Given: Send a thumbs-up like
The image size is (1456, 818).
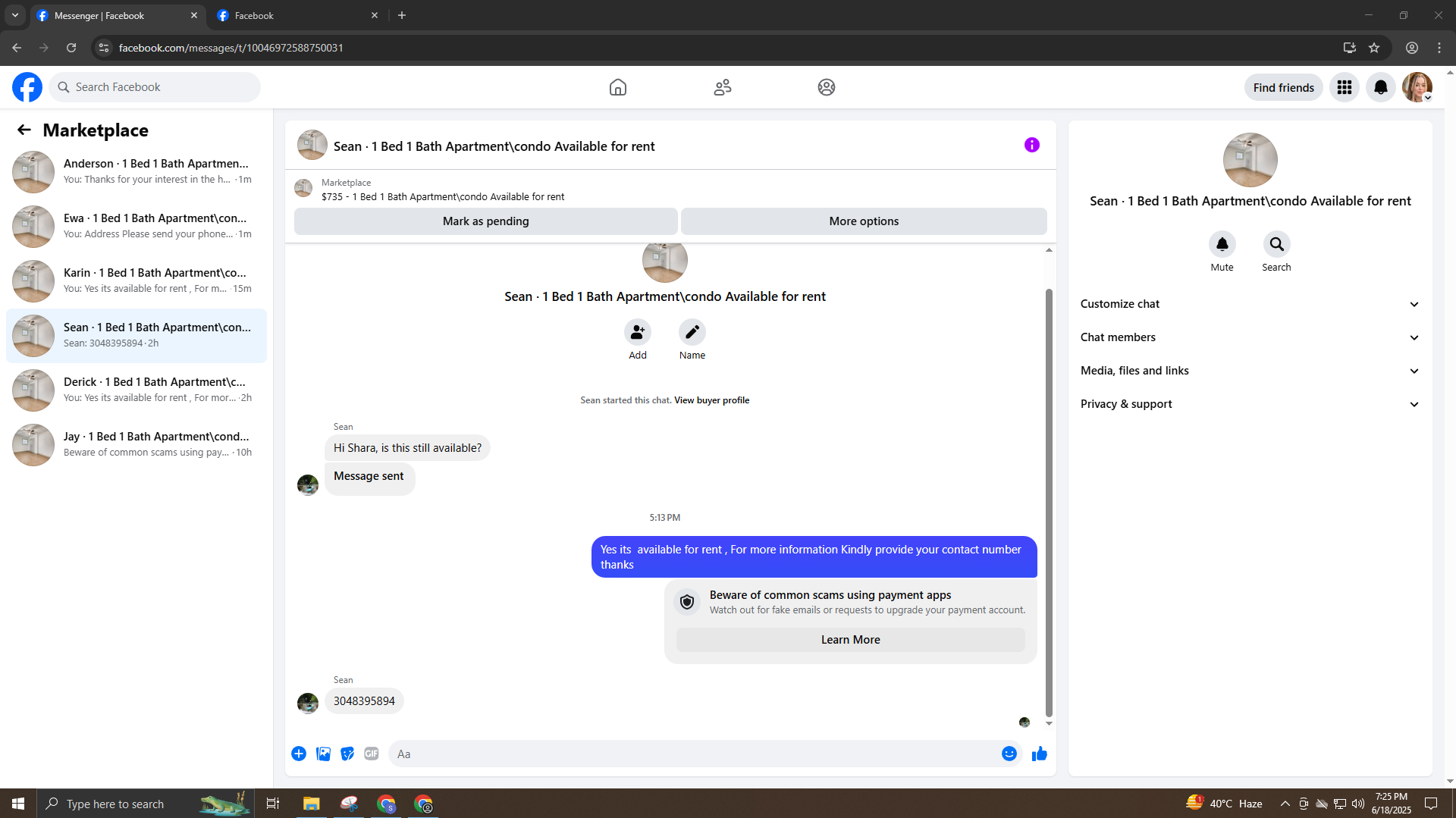Looking at the screenshot, I should 1040,754.
